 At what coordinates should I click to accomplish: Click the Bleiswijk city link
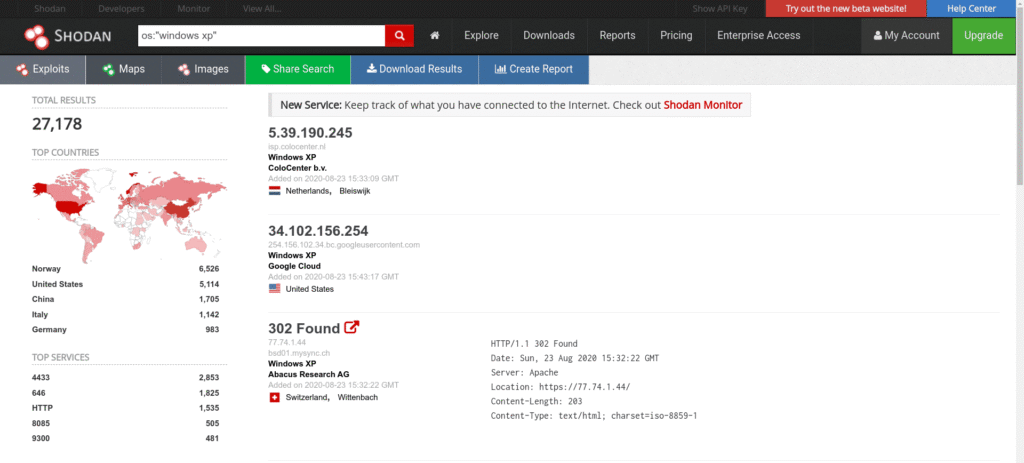coord(355,191)
